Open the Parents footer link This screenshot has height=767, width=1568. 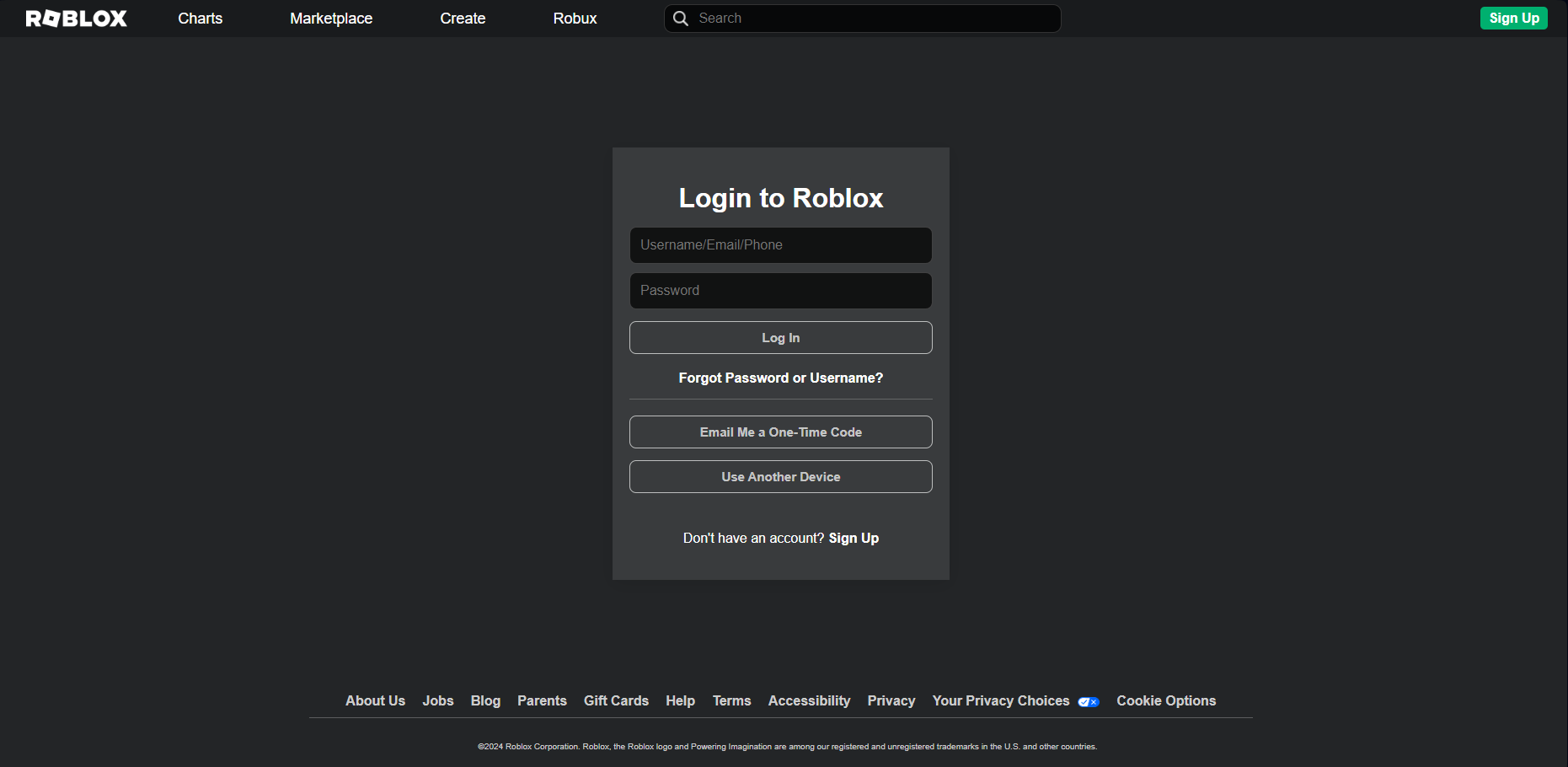(x=542, y=701)
